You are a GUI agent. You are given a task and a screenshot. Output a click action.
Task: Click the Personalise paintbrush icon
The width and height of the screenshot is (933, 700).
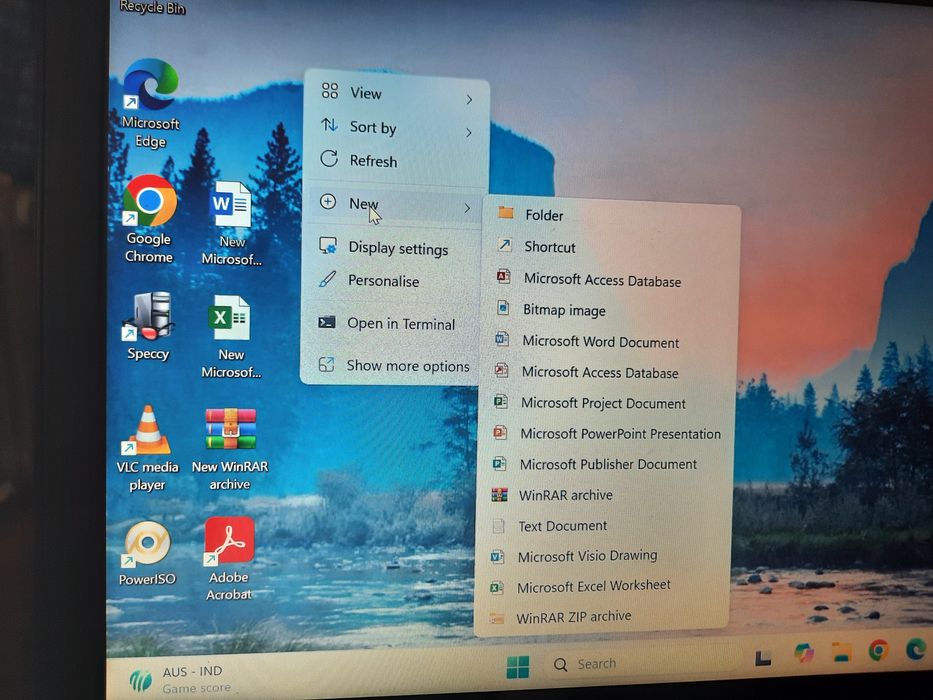pos(327,279)
